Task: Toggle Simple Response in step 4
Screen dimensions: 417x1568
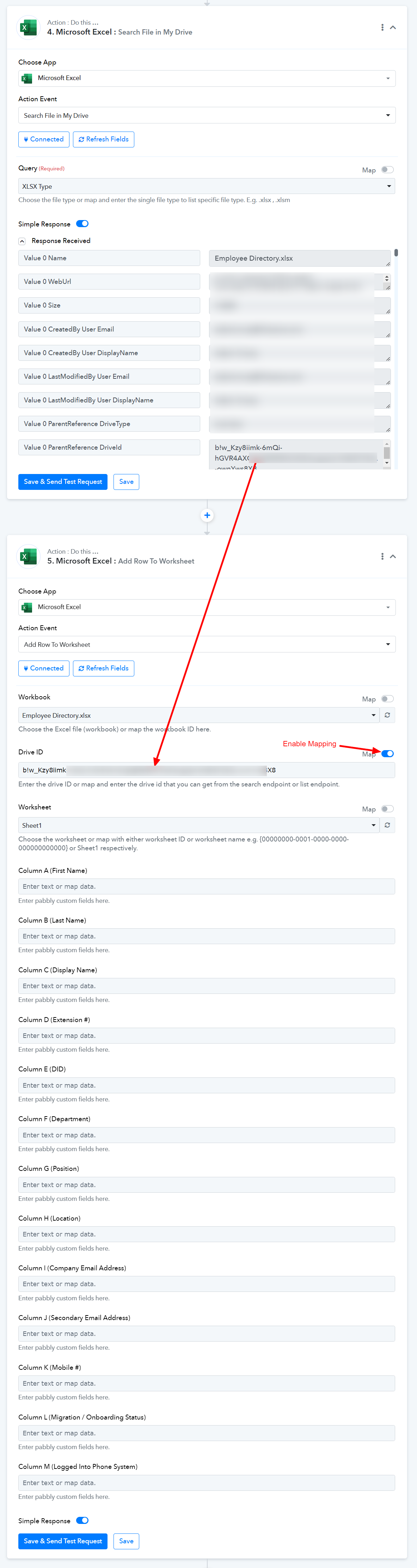Action: coord(82,224)
